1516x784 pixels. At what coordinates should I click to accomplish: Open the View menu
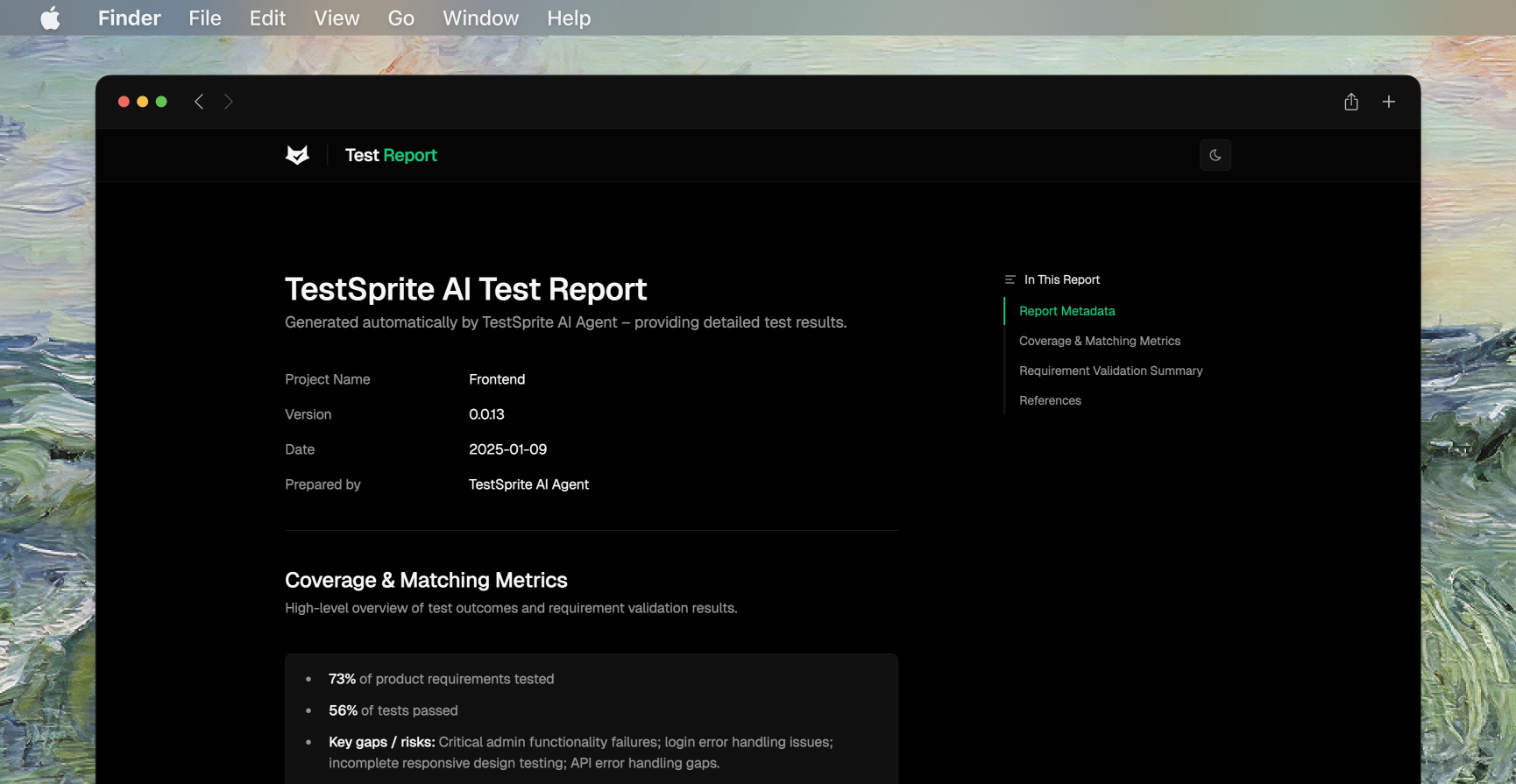point(336,18)
